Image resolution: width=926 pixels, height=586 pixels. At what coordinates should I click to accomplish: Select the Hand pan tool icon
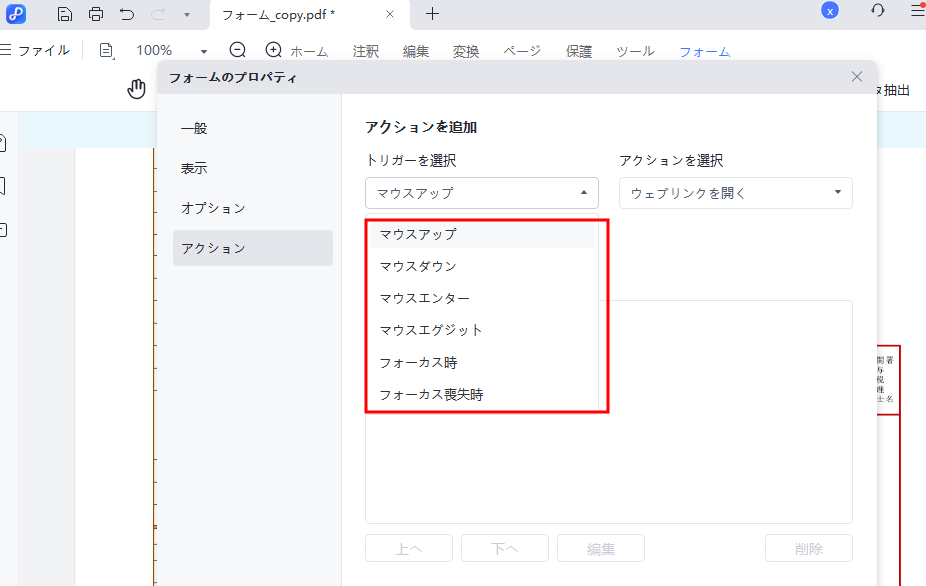136,89
